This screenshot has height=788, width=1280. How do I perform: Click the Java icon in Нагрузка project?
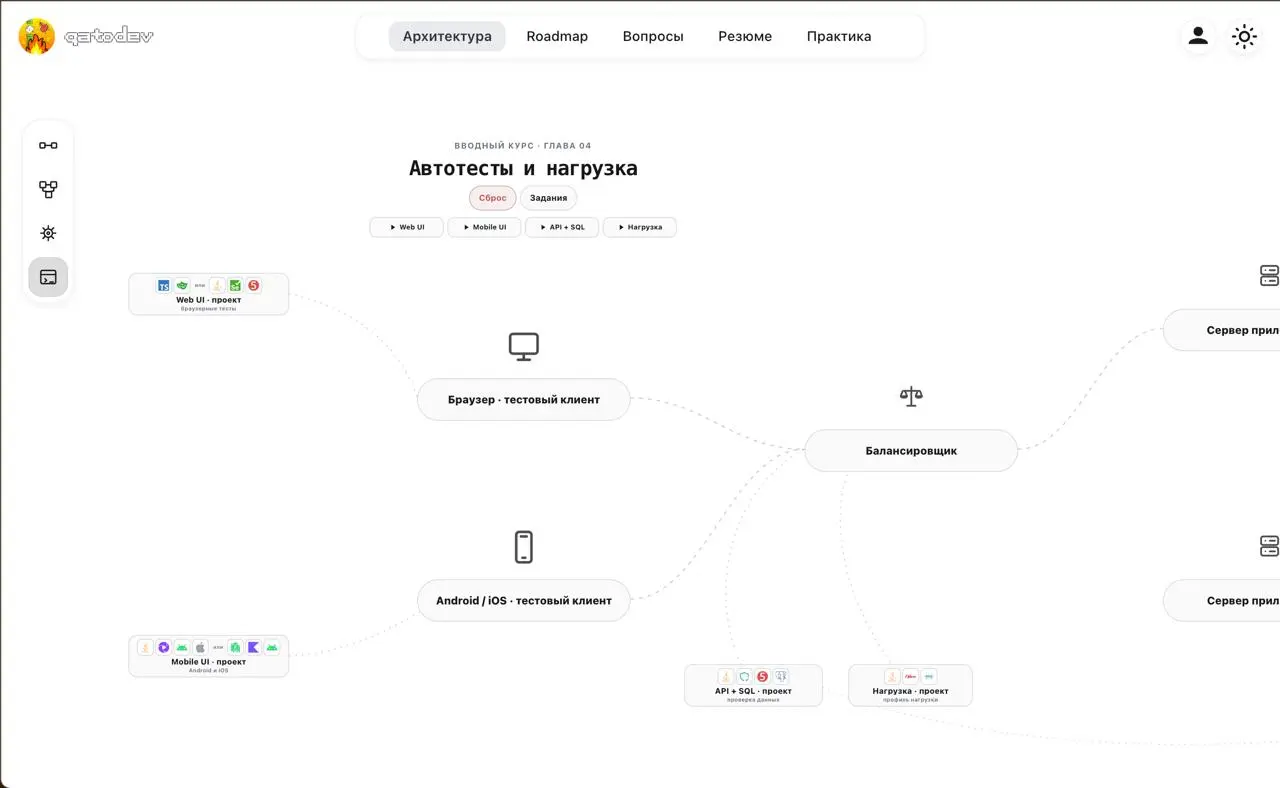(x=892, y=677)
